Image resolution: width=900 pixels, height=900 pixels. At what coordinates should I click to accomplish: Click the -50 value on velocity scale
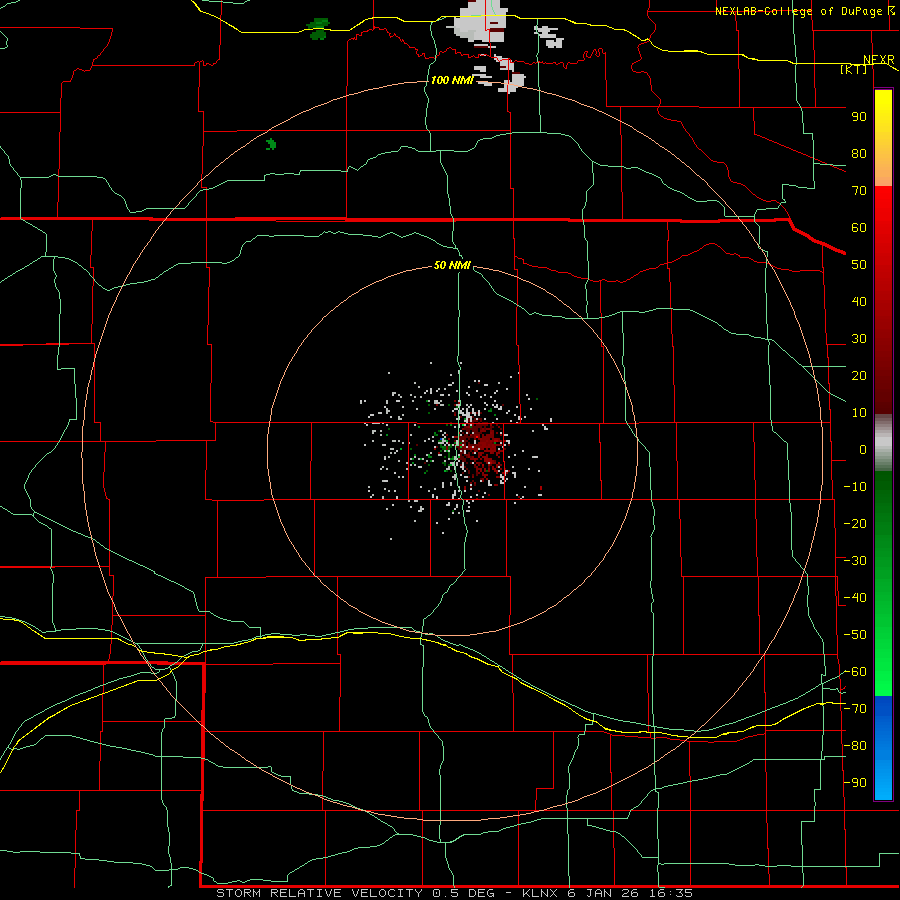click(x=855, y=635)
